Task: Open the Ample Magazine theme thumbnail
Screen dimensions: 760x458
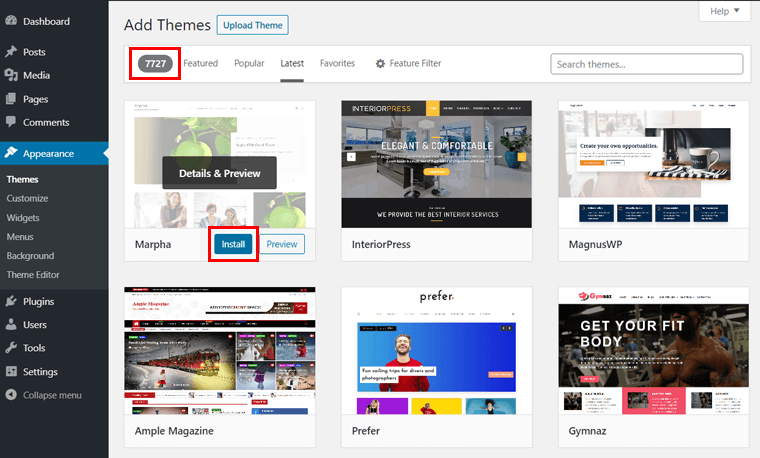Action: tap(220, 350)
